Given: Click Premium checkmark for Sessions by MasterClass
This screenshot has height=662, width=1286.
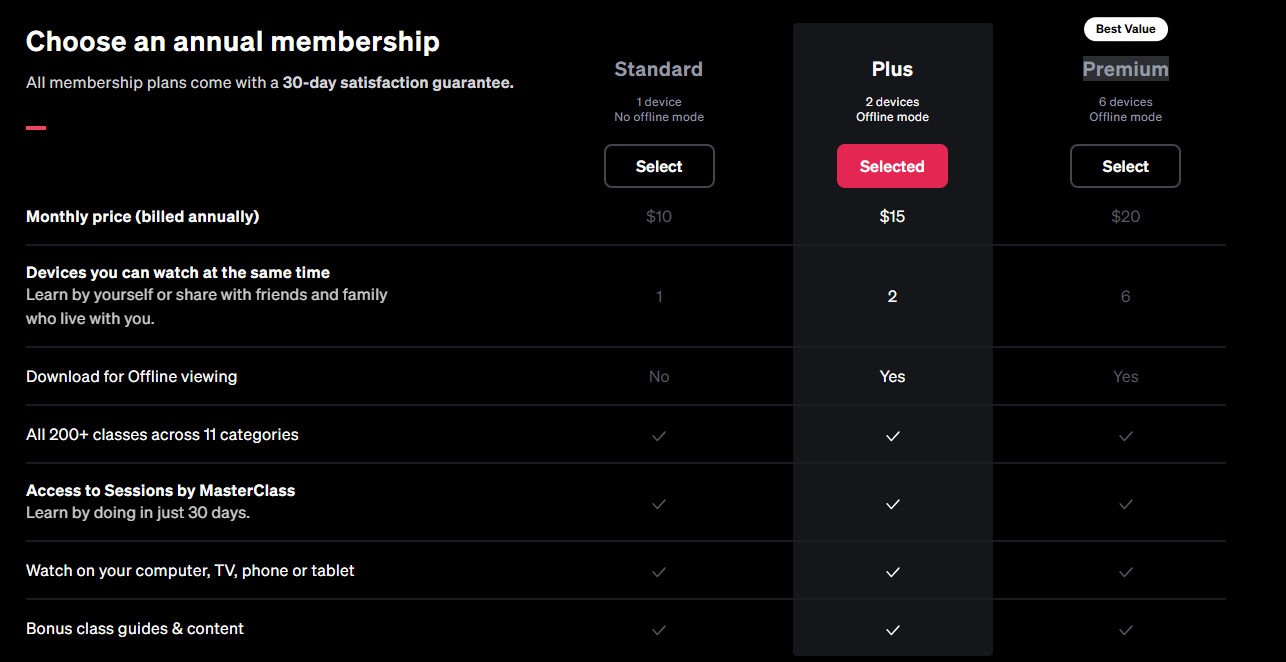Looking at the screenshot, I should coord(1126,504).
